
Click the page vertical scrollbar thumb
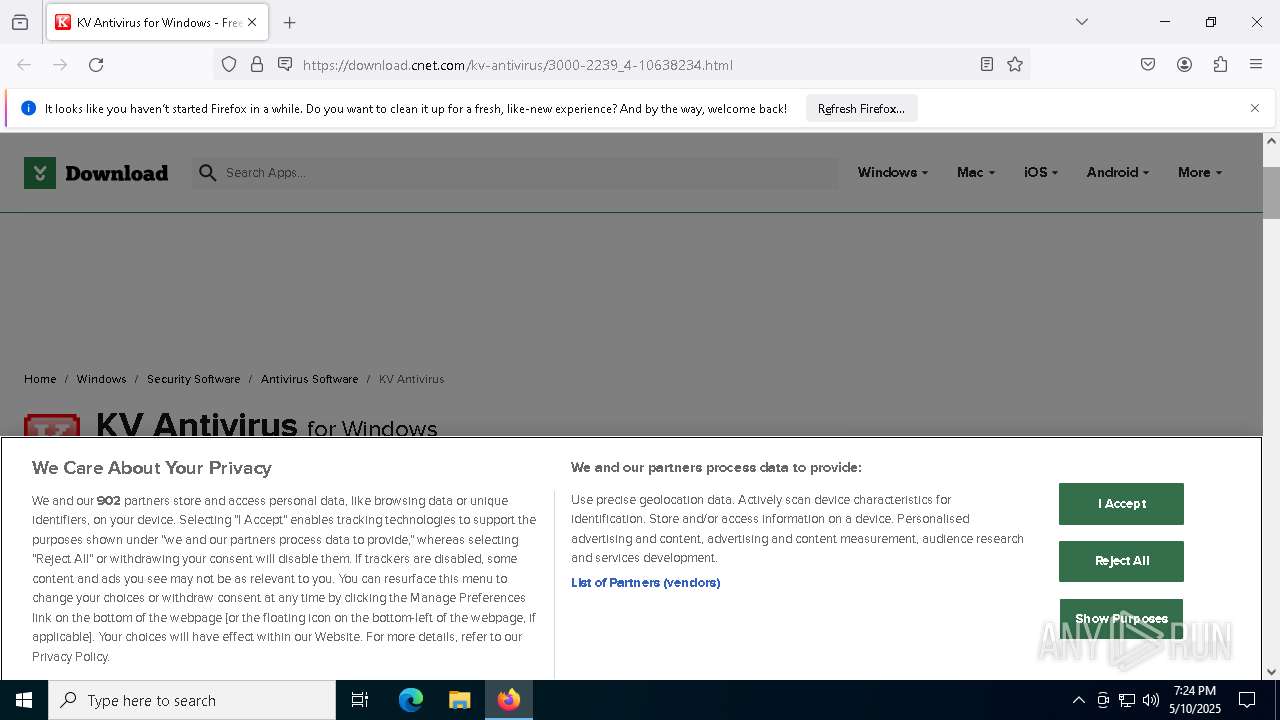[x=1271, y=192]
